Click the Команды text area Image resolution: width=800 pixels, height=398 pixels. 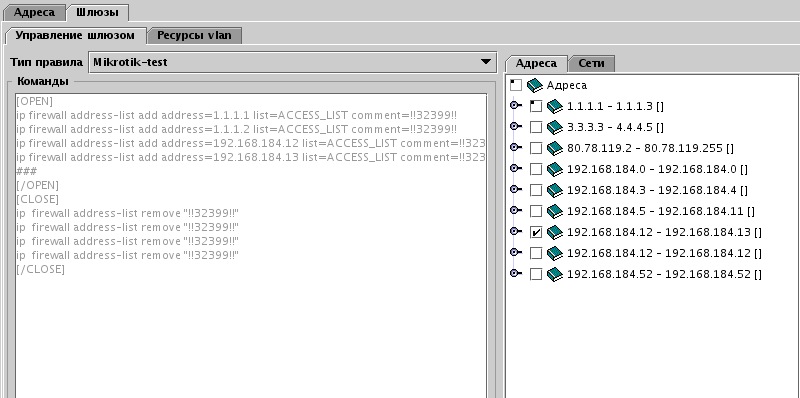tap(251, 245)
